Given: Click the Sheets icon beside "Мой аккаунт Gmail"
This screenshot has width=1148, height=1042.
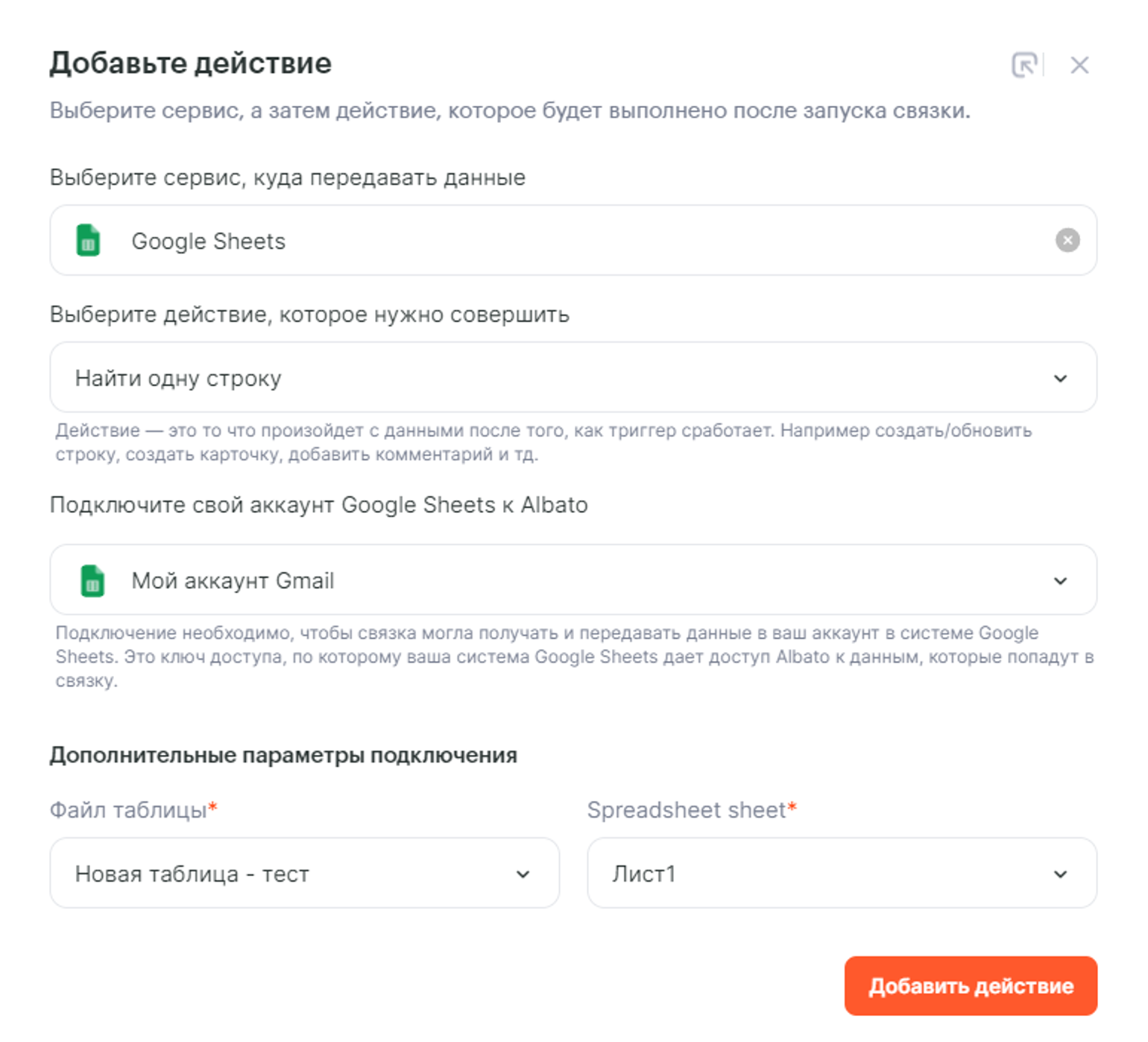Looking at the screenshot, I should tap(92, 581).
